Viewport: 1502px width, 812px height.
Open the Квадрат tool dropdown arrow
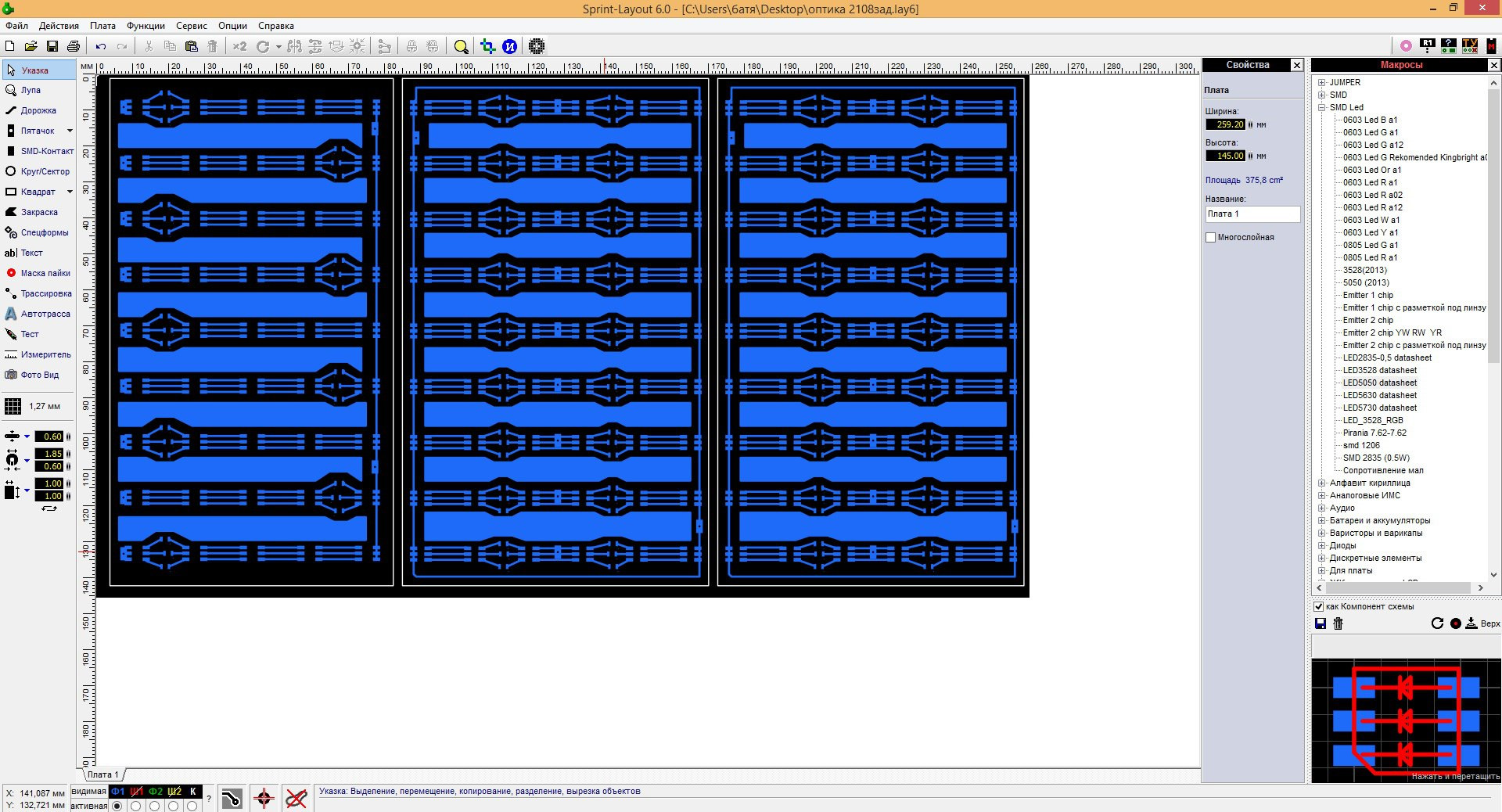tap(70, 192)
